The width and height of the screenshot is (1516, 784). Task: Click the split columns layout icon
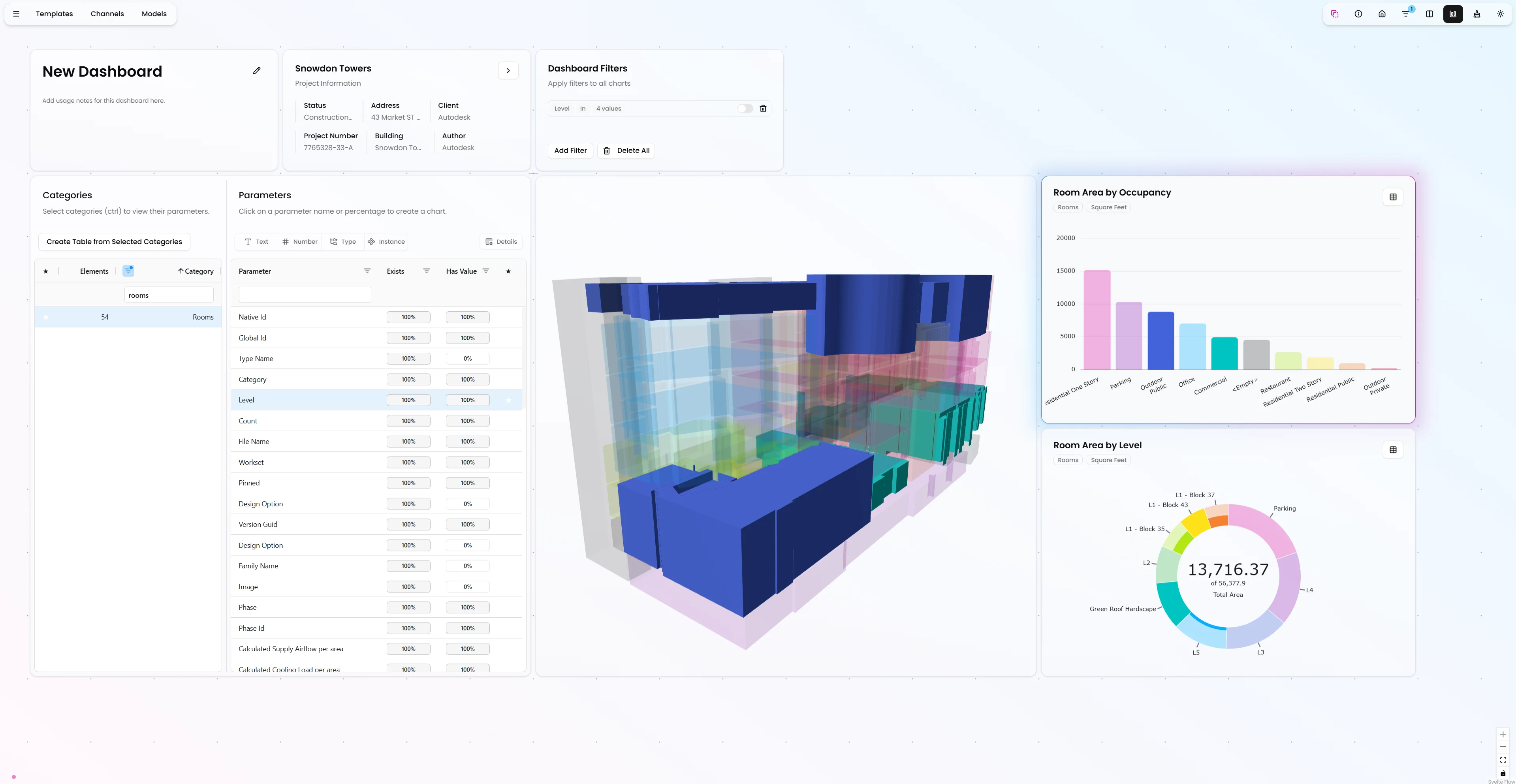[x=1429, y=13]
